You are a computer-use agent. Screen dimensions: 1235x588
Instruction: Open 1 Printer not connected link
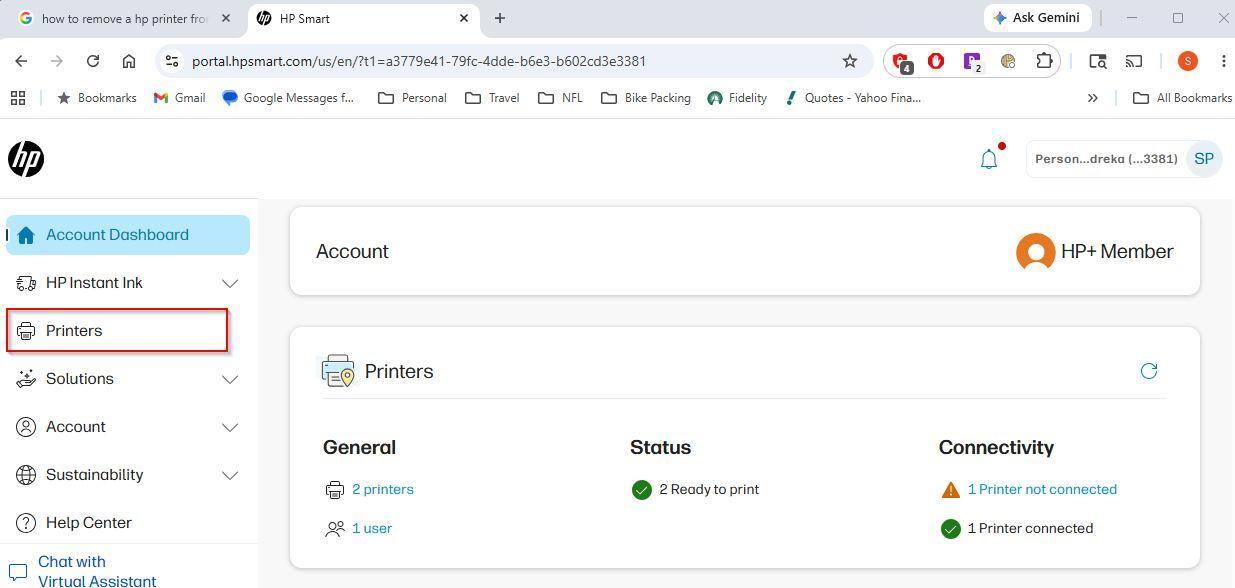1042,490
